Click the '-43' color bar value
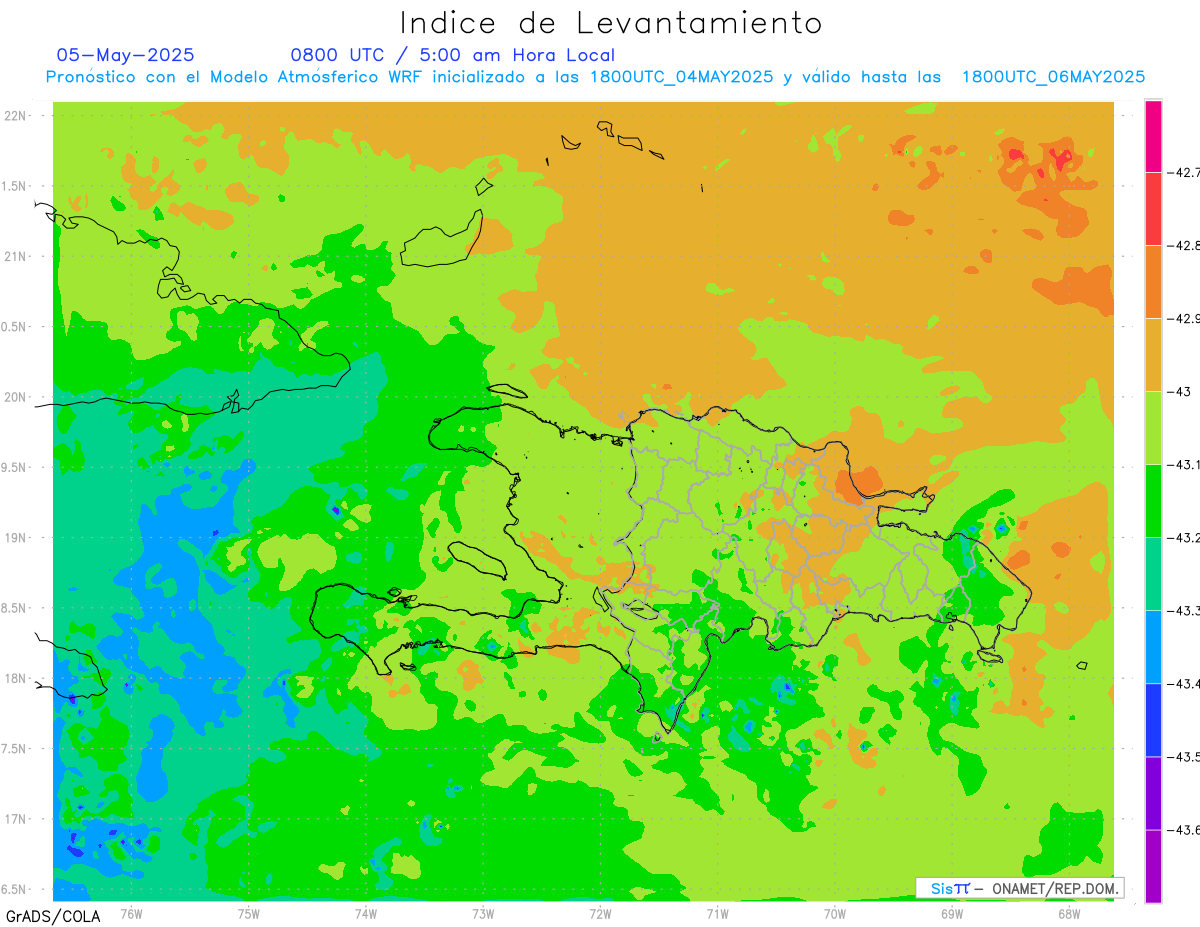The width and height of the screenshot is (1200, 927). 1181,392
